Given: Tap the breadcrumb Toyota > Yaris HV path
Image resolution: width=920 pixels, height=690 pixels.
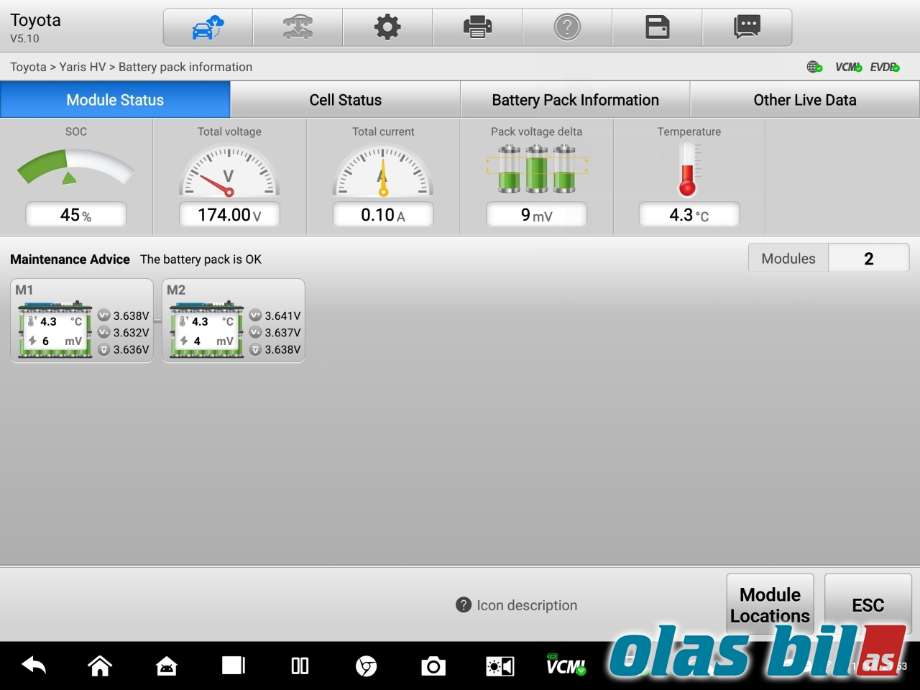Looking at the screenshot, I should click(x=58, y=67).
